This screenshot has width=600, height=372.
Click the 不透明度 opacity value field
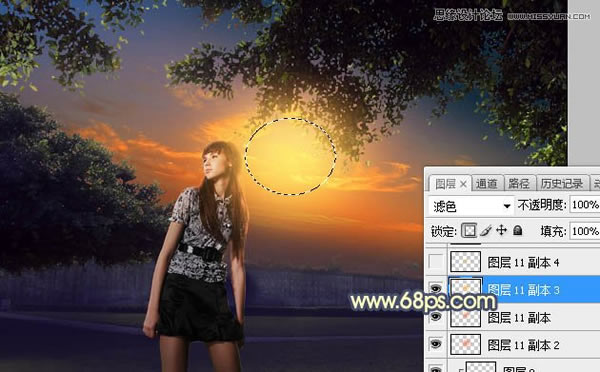click(585, 205)
